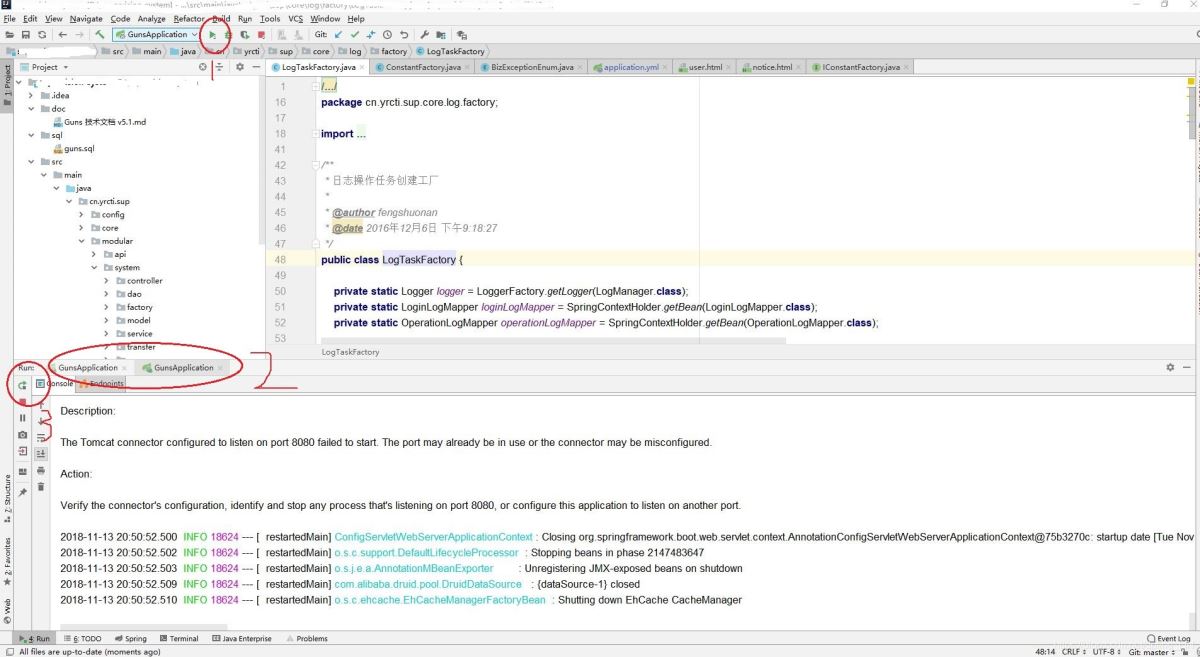Screen dimensions: 1200x657
Task: Open the Refactor menu
Action: click(188, 18)
